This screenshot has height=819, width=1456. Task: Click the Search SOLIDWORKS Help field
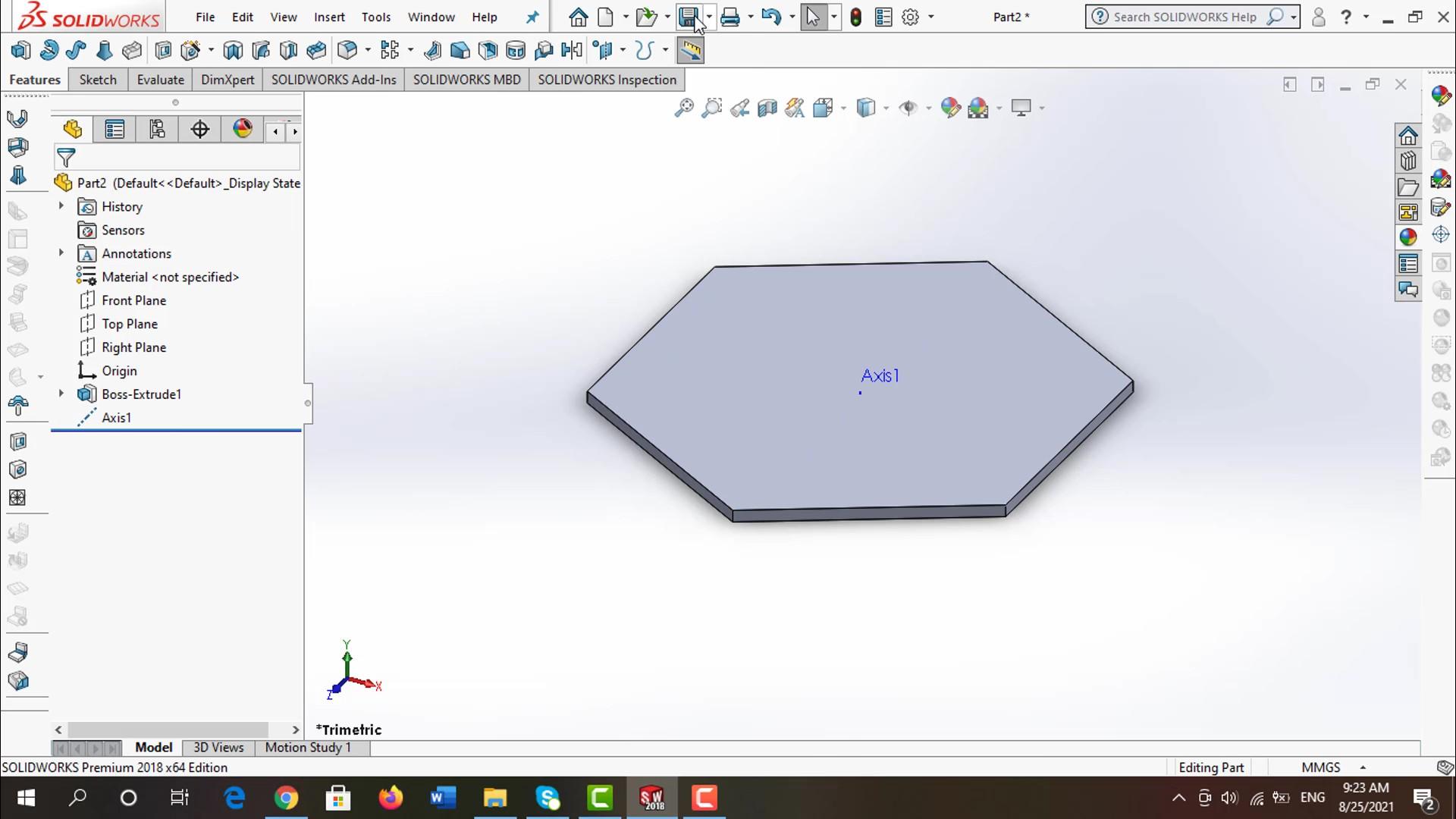[x=1184, y=17]
